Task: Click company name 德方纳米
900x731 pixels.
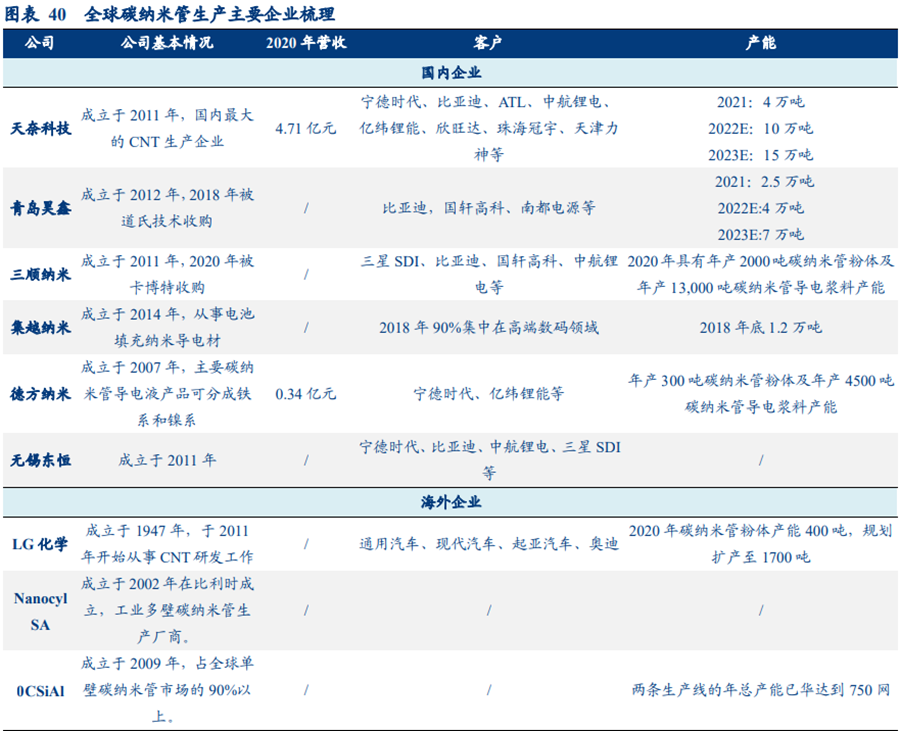Action: click(x=41, y=394)
